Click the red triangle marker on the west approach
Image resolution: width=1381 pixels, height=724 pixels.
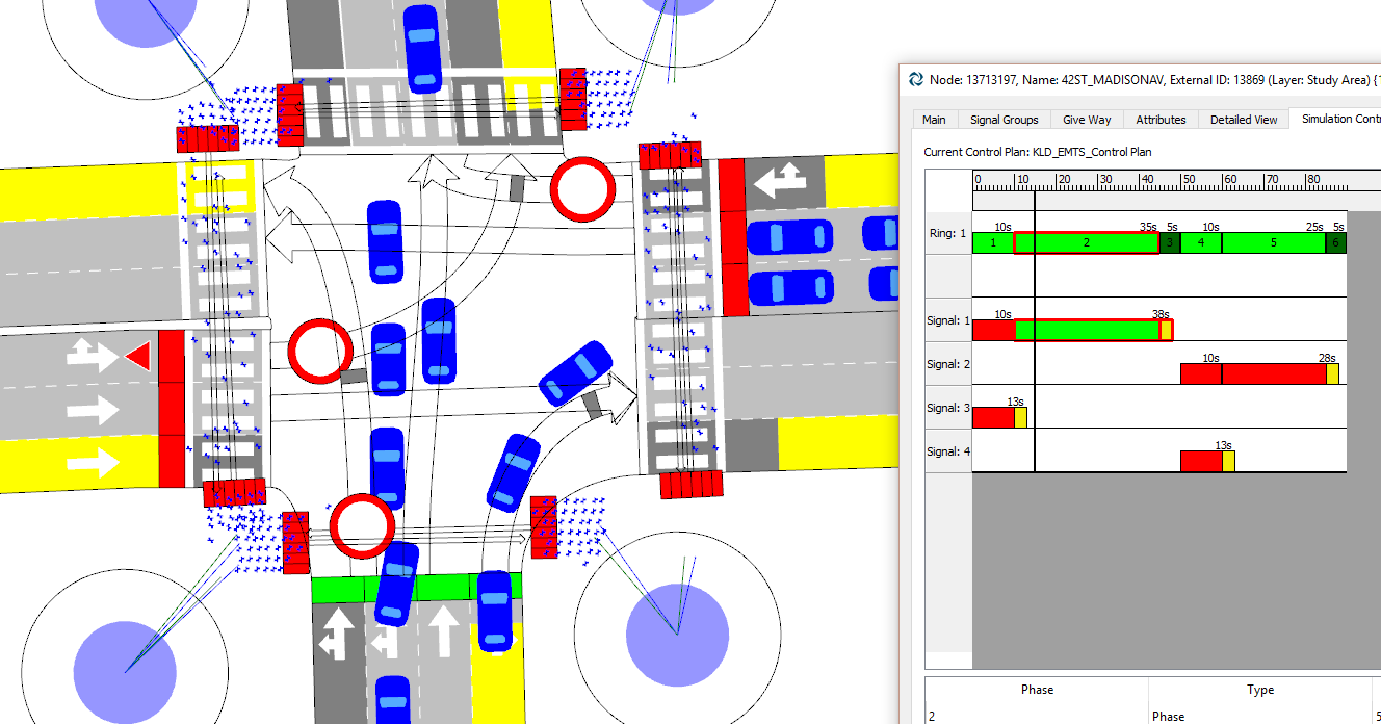(x=138, y=355)
